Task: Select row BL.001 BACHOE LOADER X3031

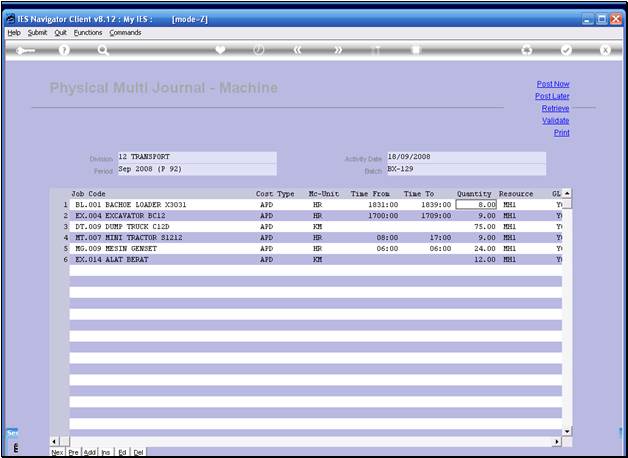Action: pos(316,205)
